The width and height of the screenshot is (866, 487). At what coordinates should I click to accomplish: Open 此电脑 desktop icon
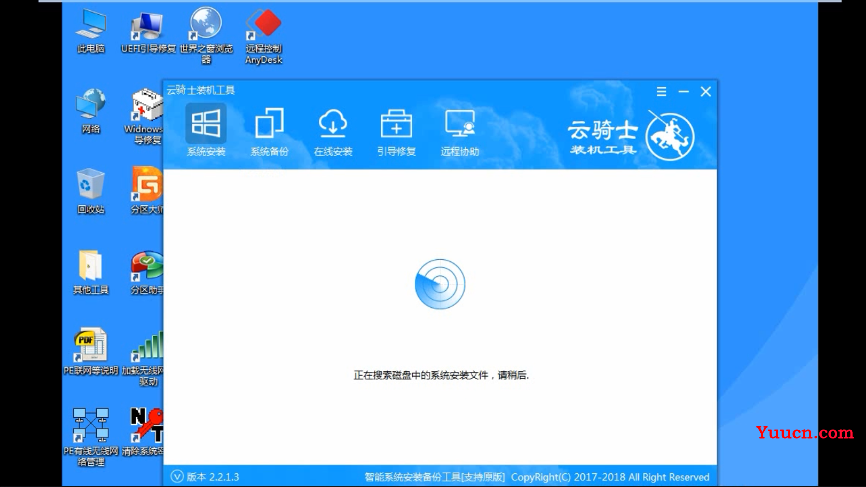coord(91,31)
